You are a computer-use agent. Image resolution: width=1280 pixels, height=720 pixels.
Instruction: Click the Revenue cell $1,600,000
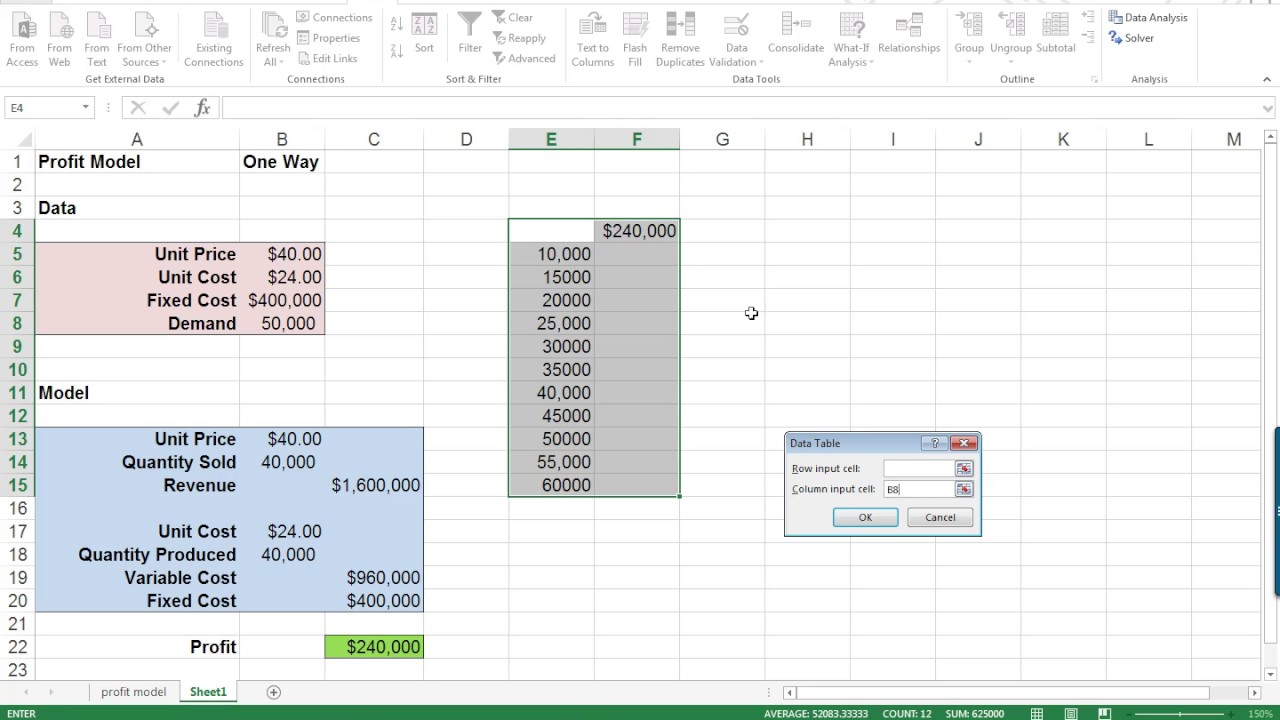pyautogui.click(x=374, y=486)
